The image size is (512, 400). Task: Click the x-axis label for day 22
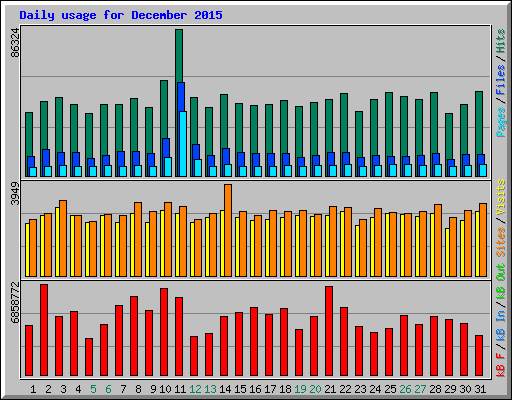[x=345, y=389]
